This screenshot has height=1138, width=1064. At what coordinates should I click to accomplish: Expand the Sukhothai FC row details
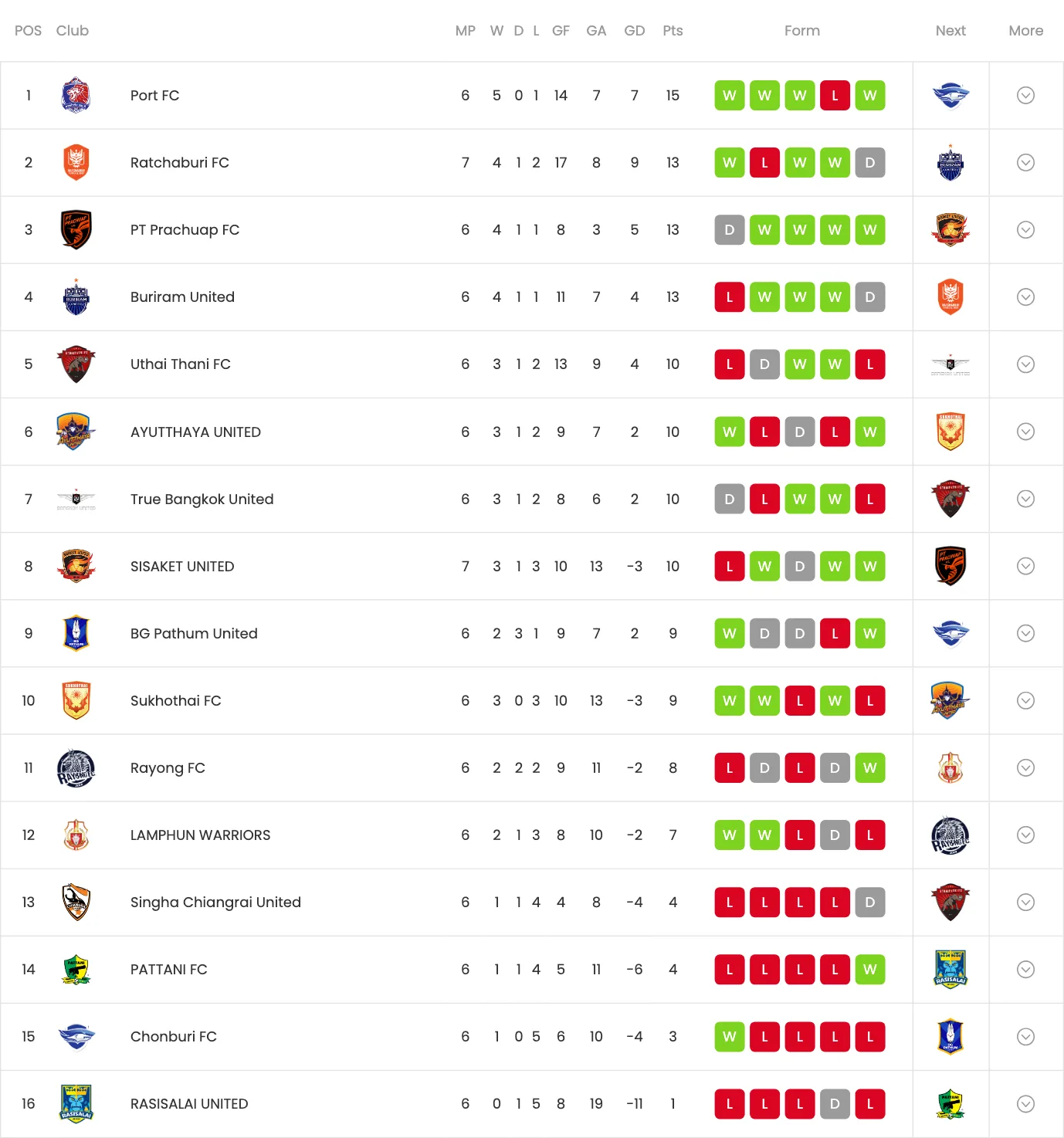[1025, 700]
